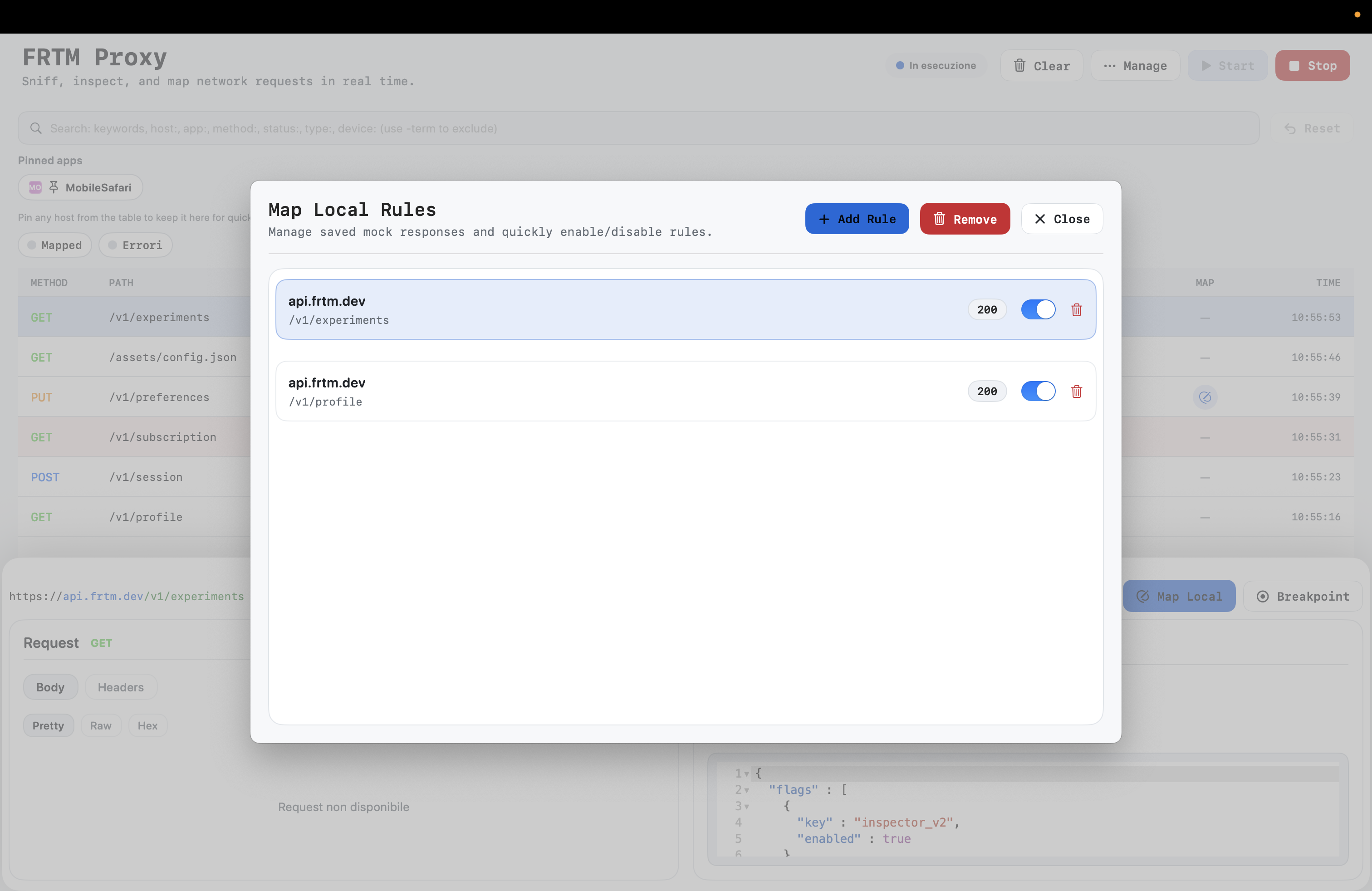The width and height of the screenshot is (1372, 891).
Task: Delete the /v1/experiments rule trash icon
Action: coord(1076,310)
